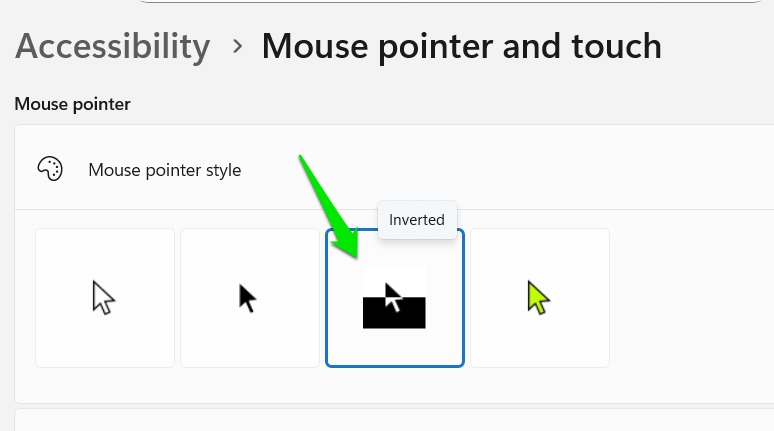Click the breadcrumb chevron separator
Viewport: 774px width, 431px height.
tap(237, 46)
